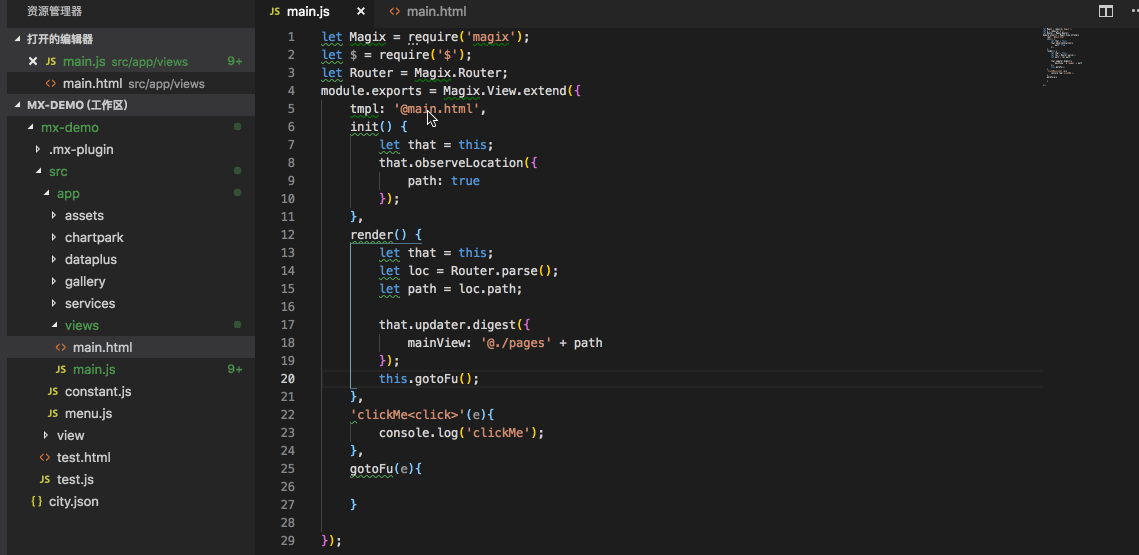Screen dimensions: 1139x555
Task: Open main.html src/app/views in open editors list
Action: (131, 84)
